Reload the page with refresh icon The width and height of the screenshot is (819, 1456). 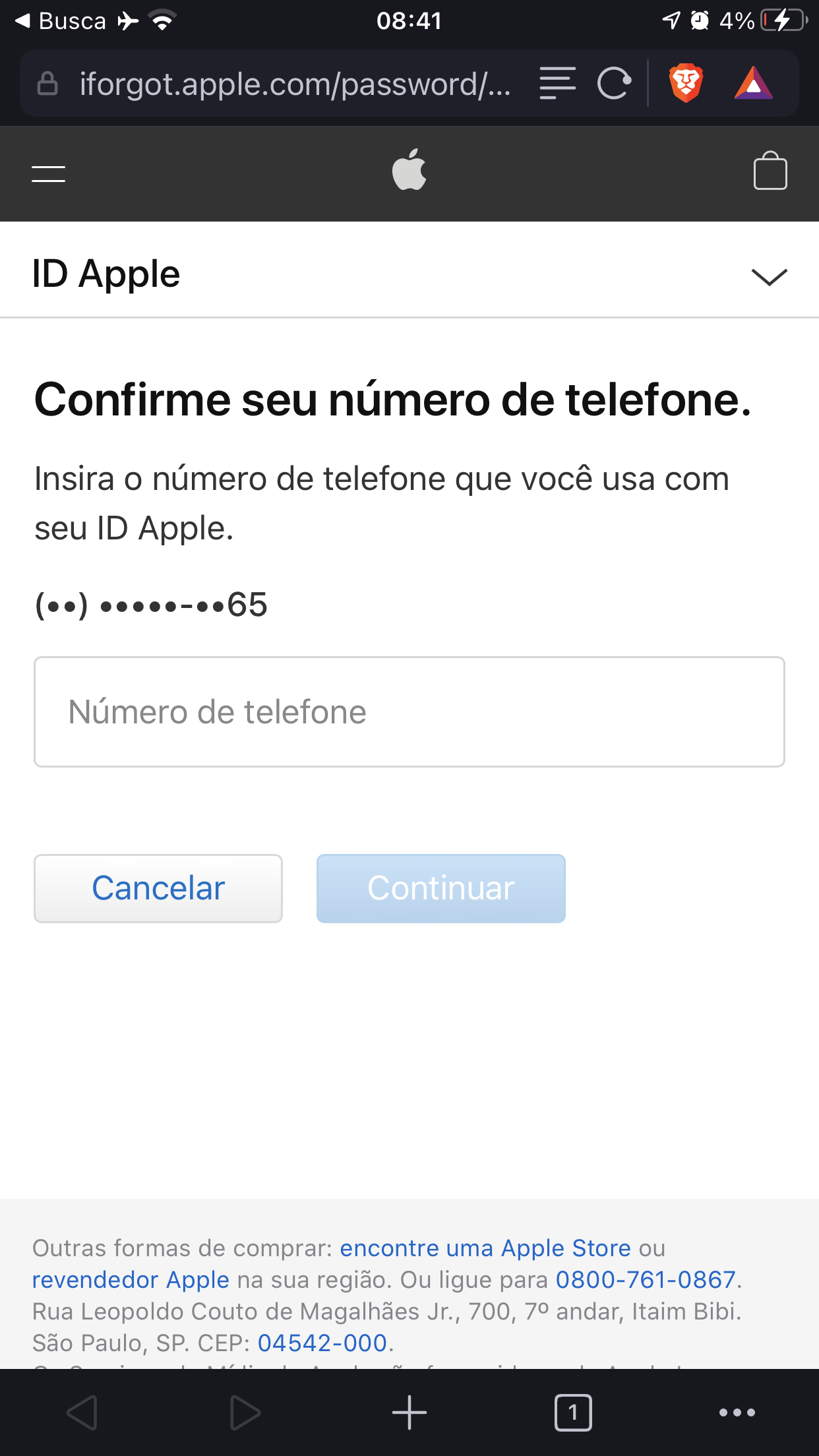pos(614,84)
